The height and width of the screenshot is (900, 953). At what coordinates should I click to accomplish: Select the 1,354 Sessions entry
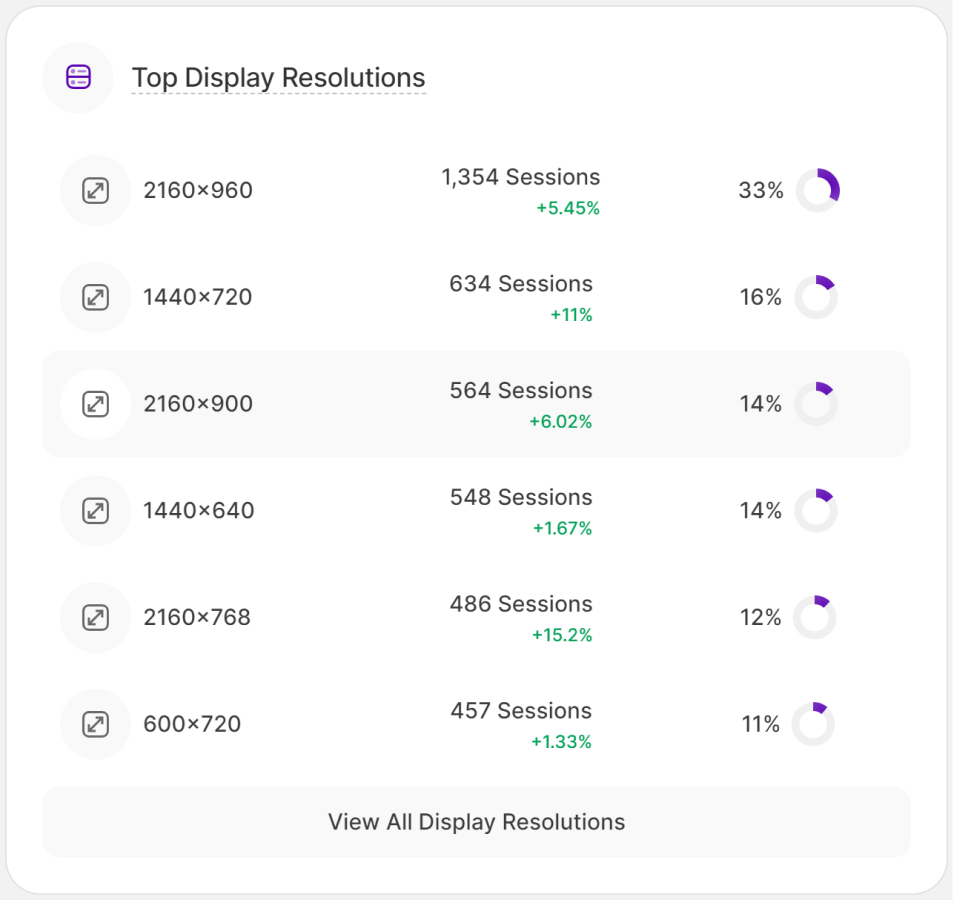coord(520,178)
